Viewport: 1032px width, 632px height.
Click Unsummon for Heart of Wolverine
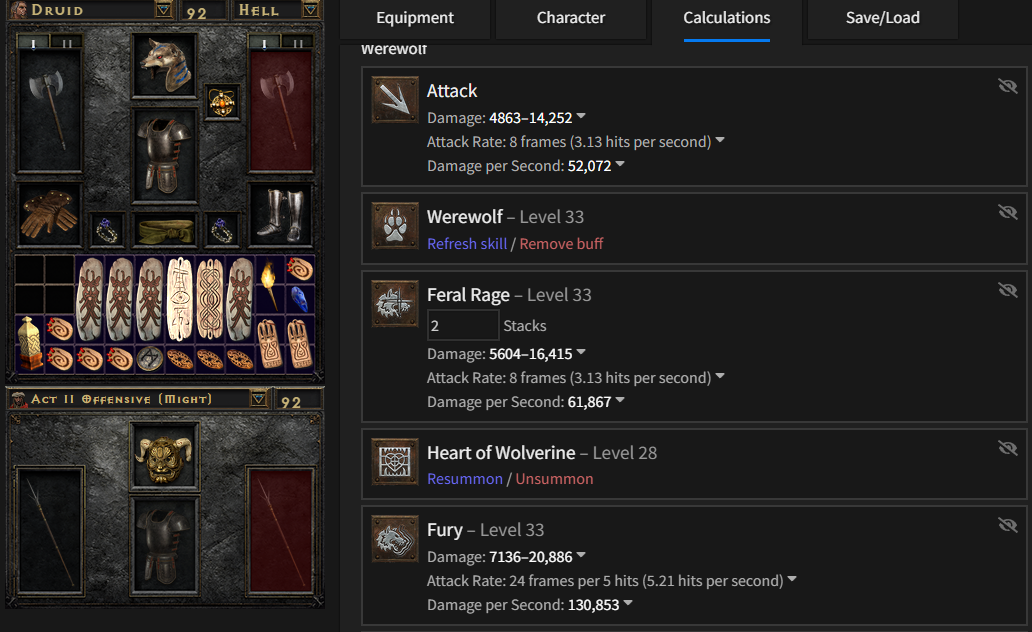point(554,479)
